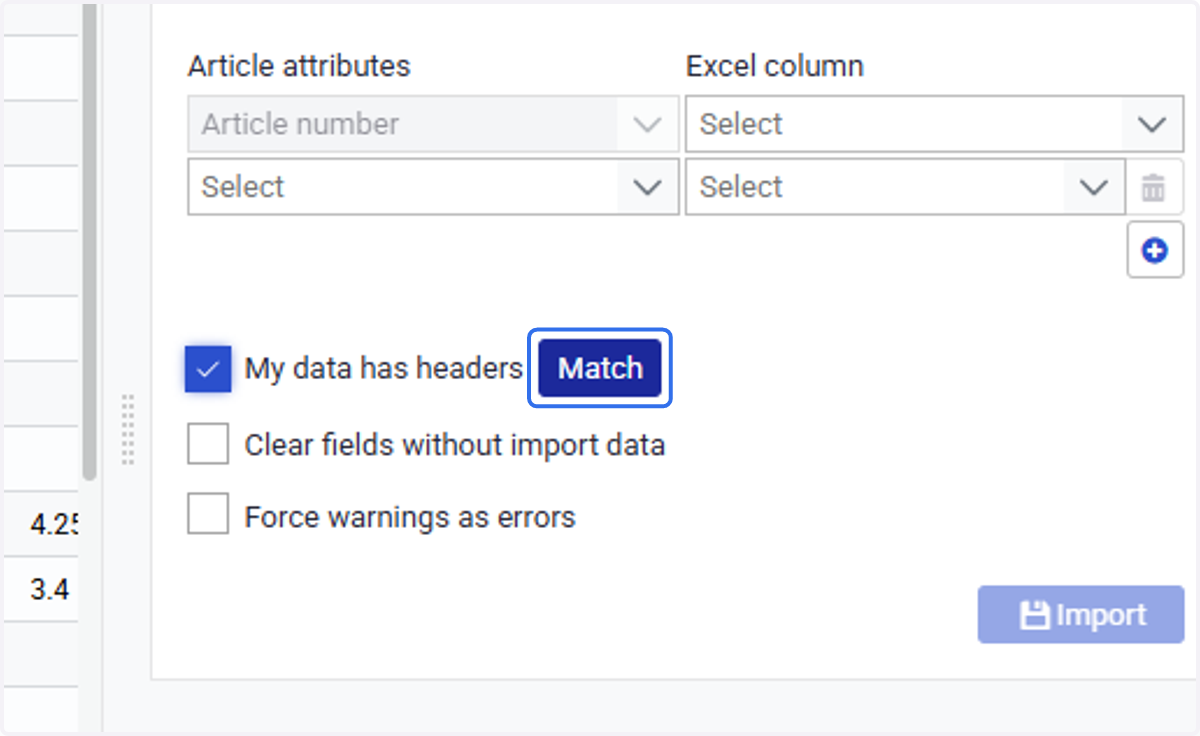Screen dimensions: 1200x736
Task: Select the 3.4 cell in the grid
Action: point(39,589)
